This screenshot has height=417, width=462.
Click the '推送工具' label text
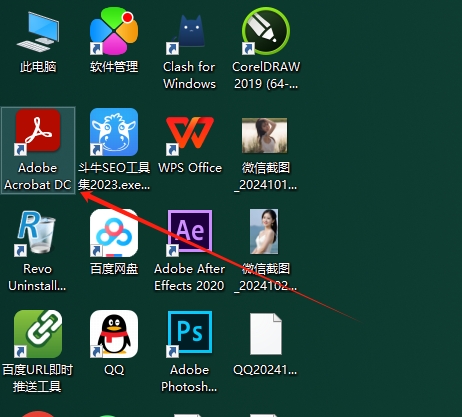point(37,387)
